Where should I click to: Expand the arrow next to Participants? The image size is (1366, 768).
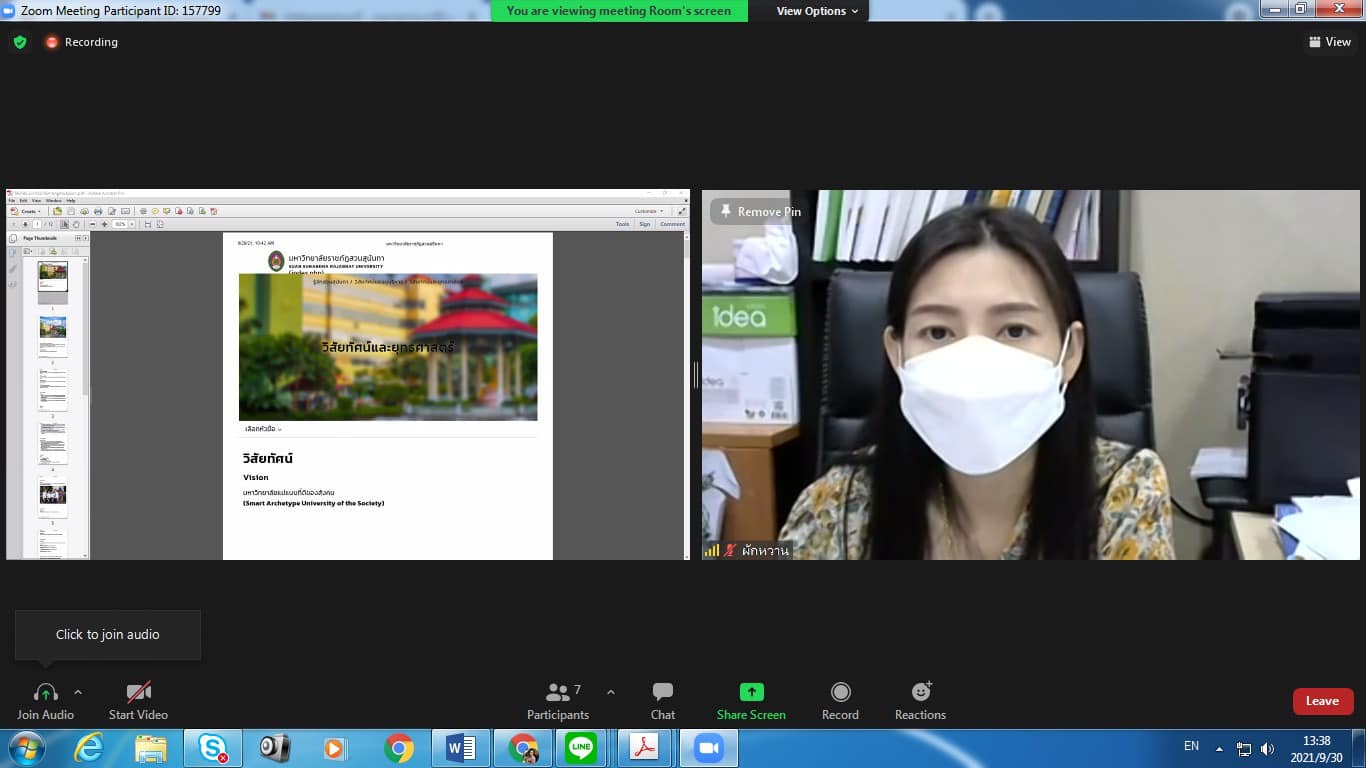pyautogui.click(x=611, y=692)
